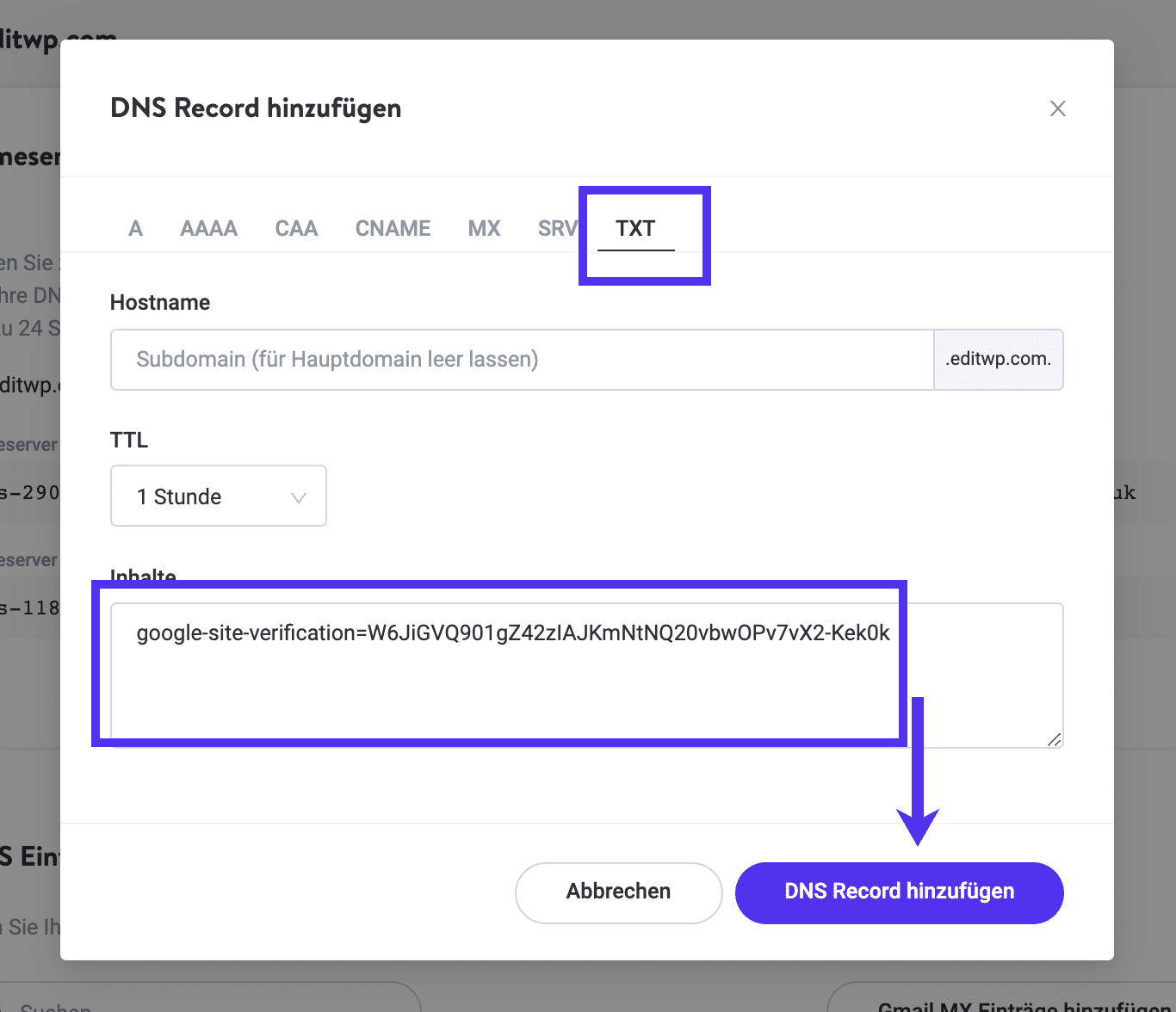Click the .editwp.com domain suffix label
The height and width of the screenshot is (1012, 1176).
click(998, 360)
